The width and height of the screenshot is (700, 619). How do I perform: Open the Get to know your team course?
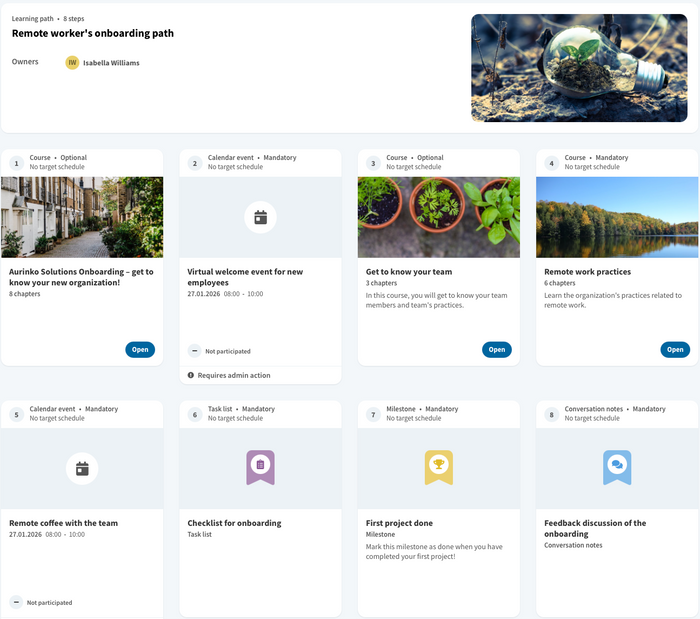coord(496,349)
